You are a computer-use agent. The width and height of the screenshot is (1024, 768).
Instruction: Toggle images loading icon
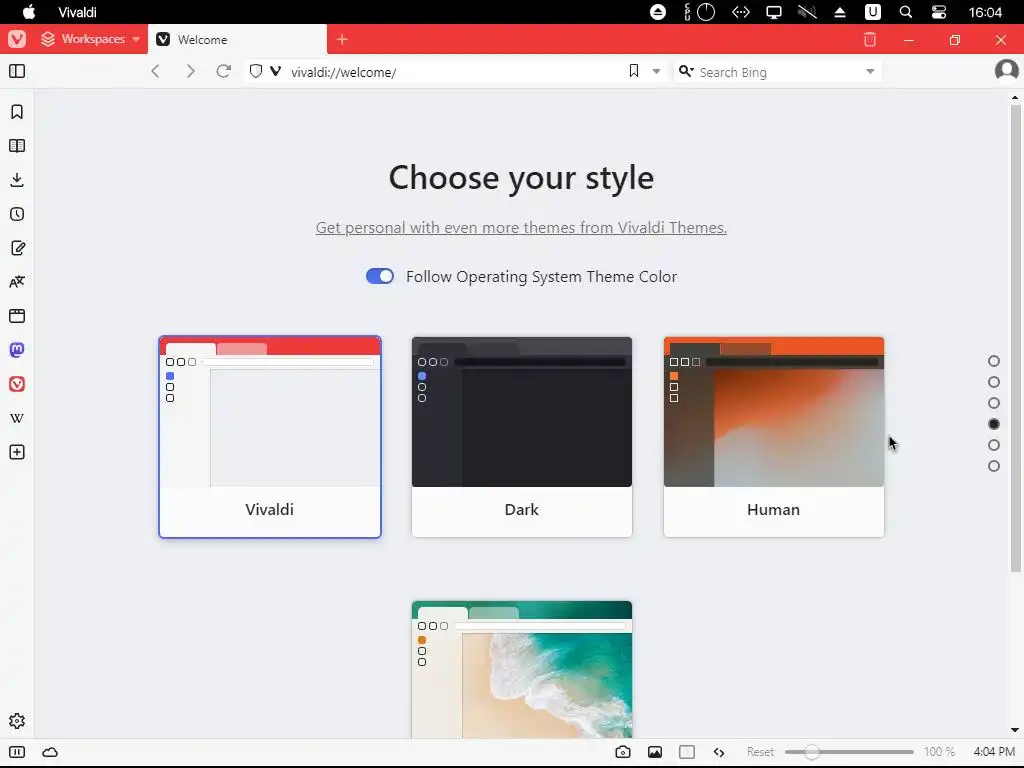[655, 752]
